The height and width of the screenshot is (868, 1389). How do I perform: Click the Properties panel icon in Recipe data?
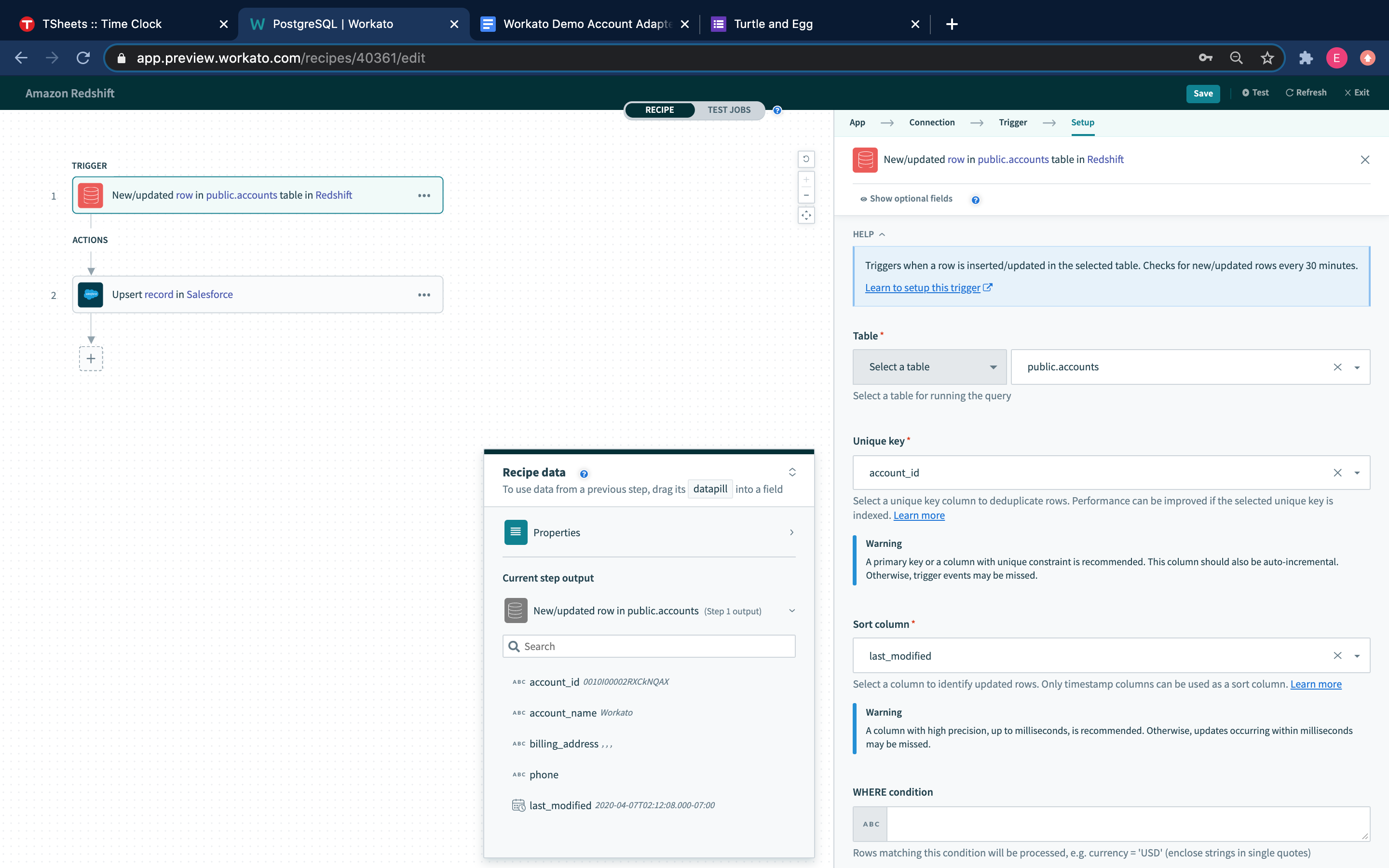pyautogui.click(x=515, y=531)
